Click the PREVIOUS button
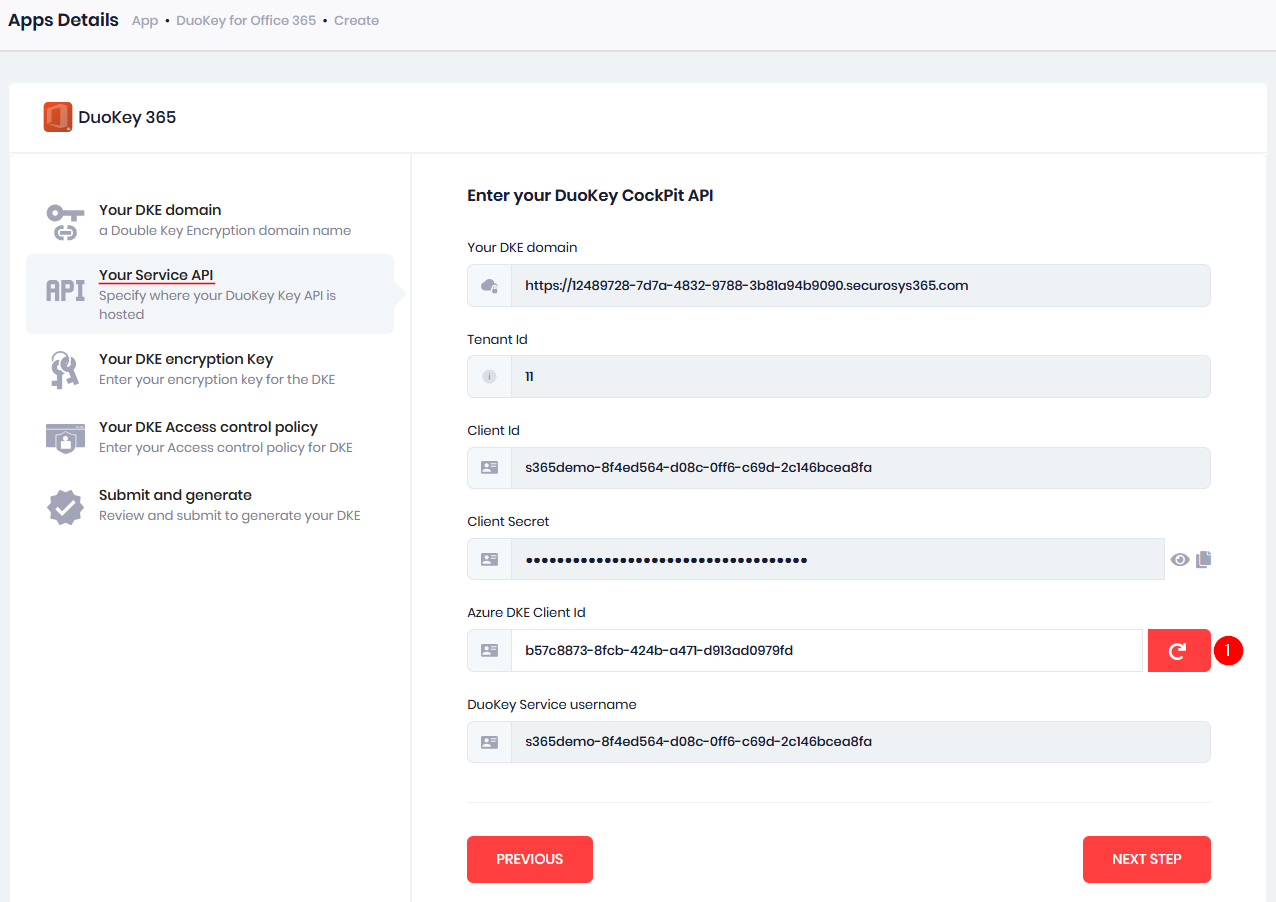 (x=530, y=859)
